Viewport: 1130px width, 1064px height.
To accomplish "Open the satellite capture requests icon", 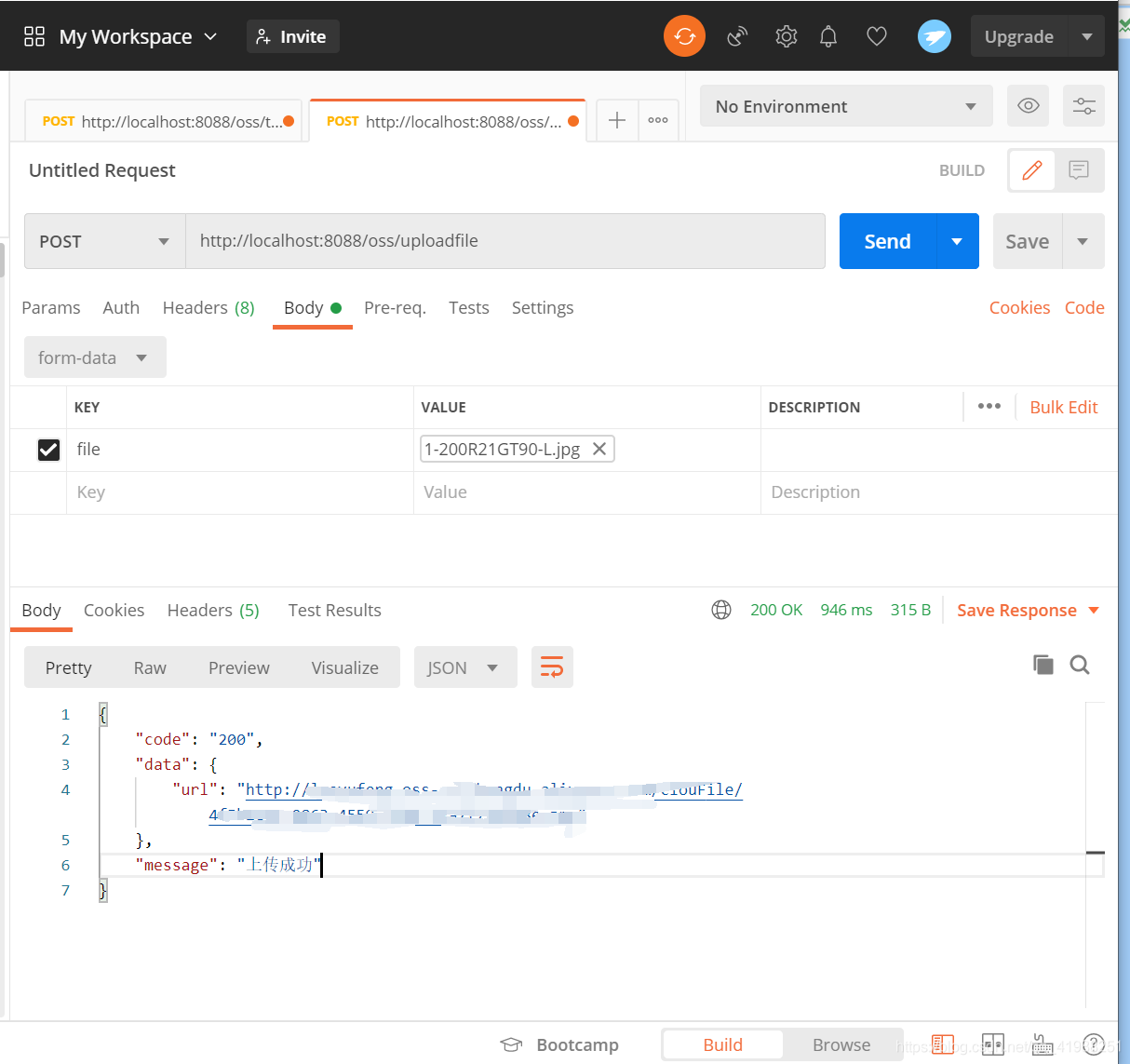I will pyautogui.click(x=737, y=36).
